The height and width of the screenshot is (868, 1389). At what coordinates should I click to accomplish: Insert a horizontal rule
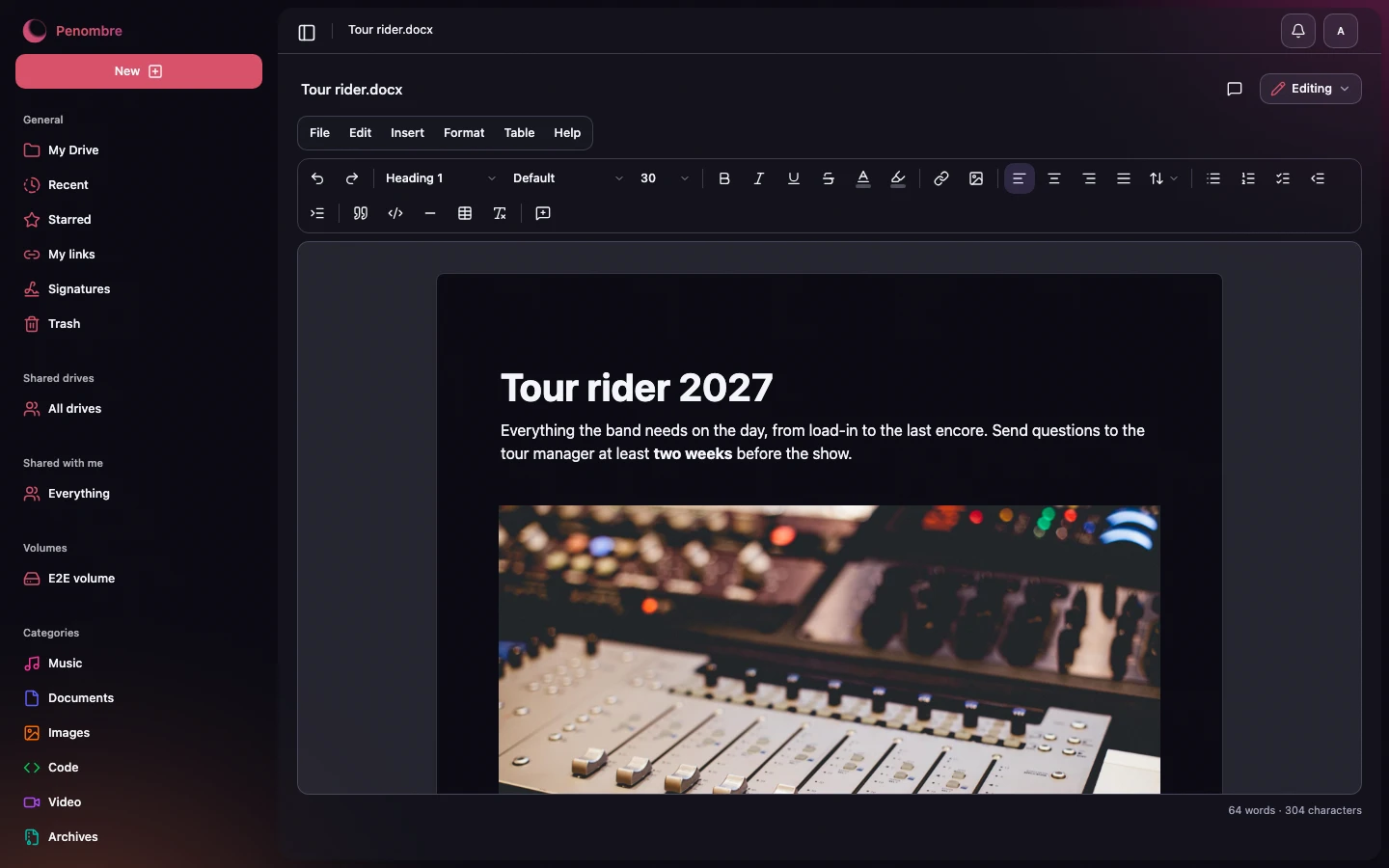(430, 213)
